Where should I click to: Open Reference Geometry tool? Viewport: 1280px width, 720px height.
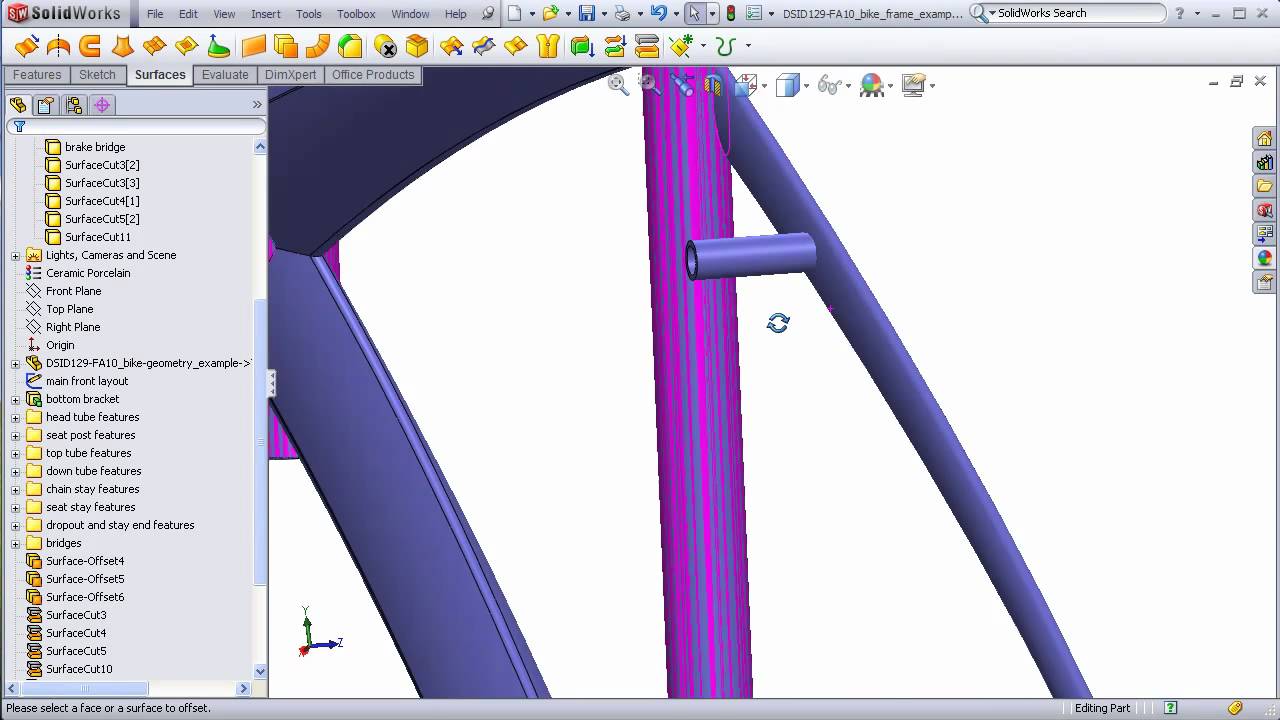point(682,46)
